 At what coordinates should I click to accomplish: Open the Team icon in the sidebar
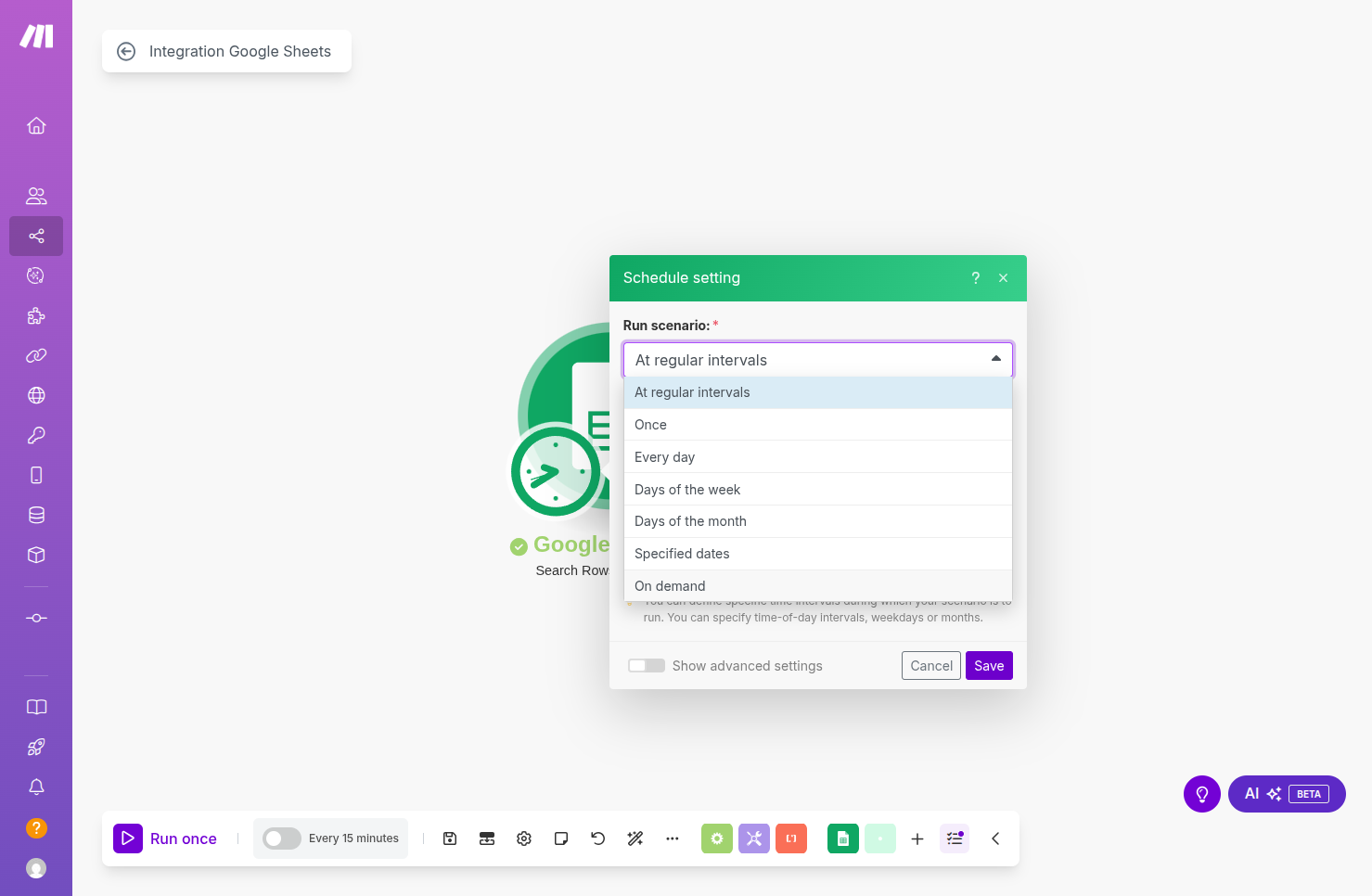[36, 196]
